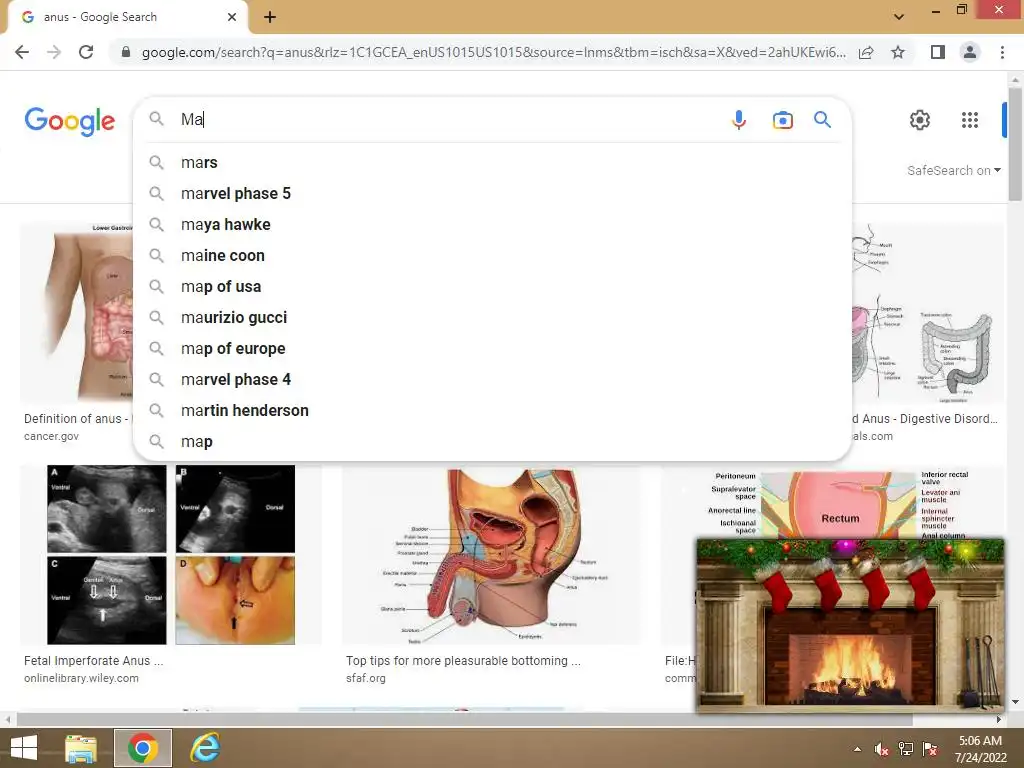Open File Explorer from the taskbar
The image size is (1024, 768).
[x=81, y=748]
